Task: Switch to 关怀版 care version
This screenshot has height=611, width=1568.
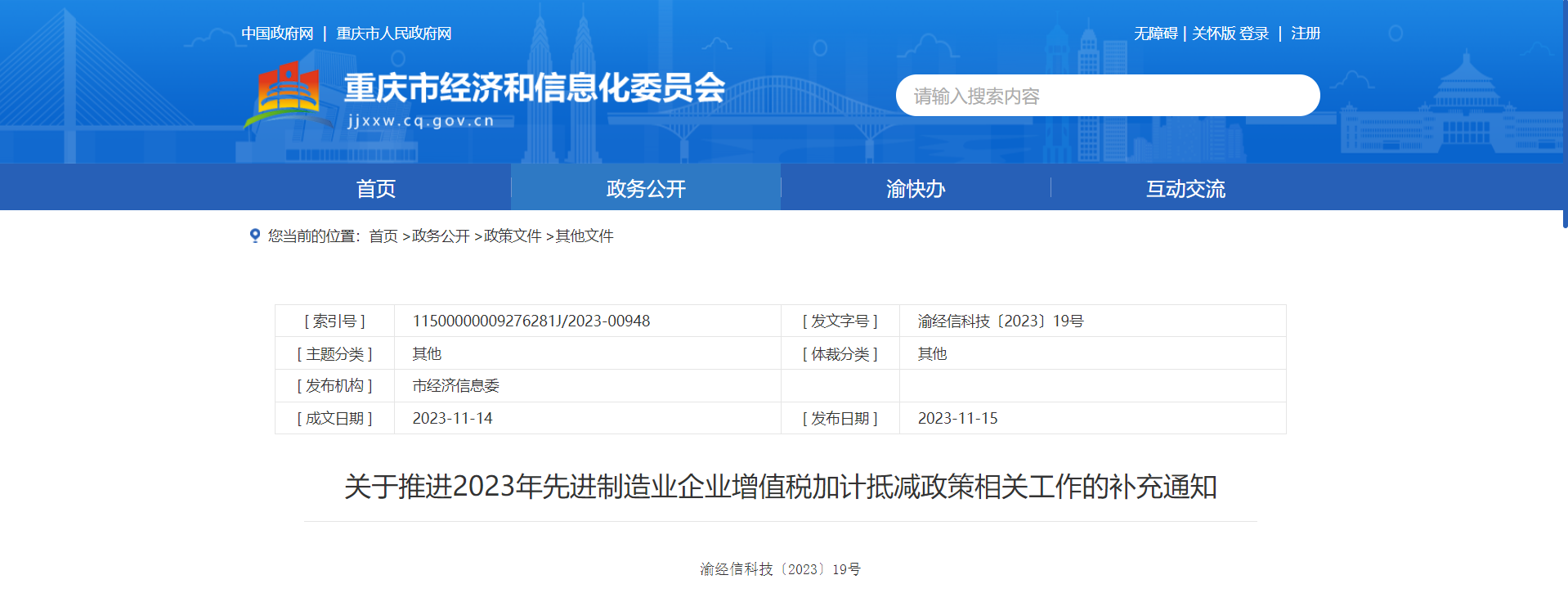Action: 1213,34
